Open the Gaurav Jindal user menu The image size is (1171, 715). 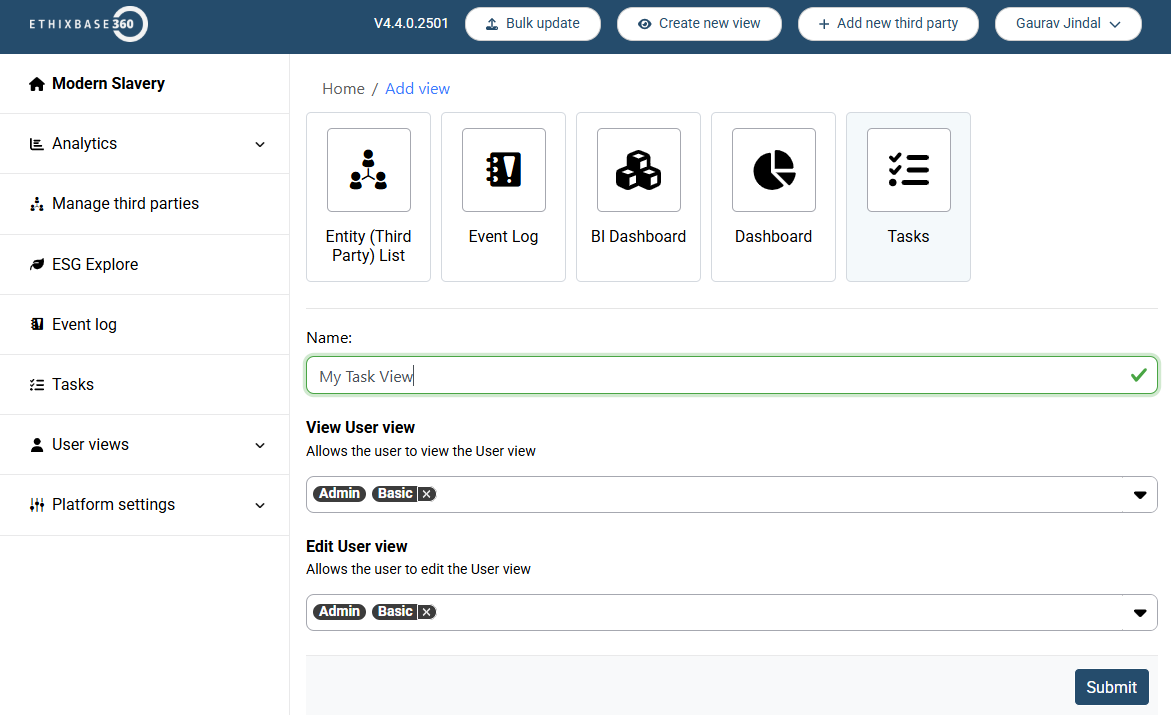click(x=1067, y=24)
